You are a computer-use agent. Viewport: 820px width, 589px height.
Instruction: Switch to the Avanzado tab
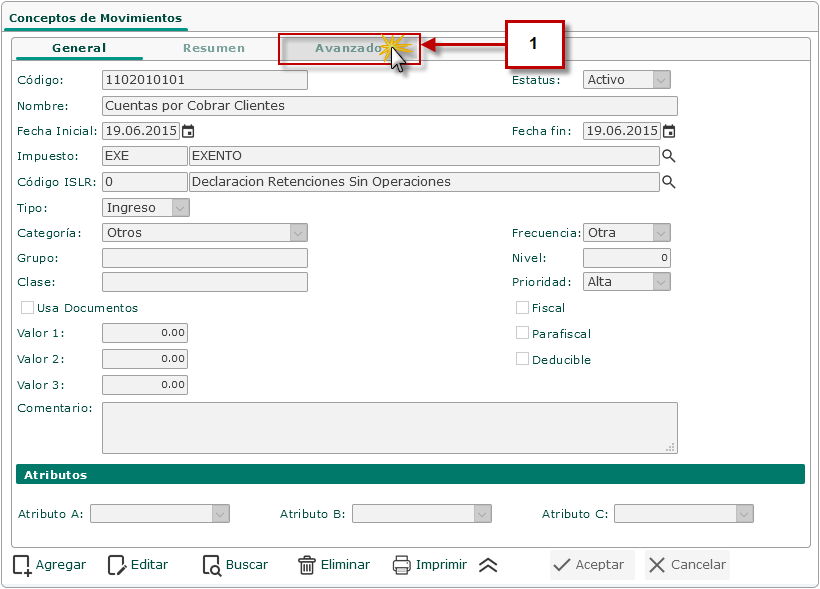point(348,48)
